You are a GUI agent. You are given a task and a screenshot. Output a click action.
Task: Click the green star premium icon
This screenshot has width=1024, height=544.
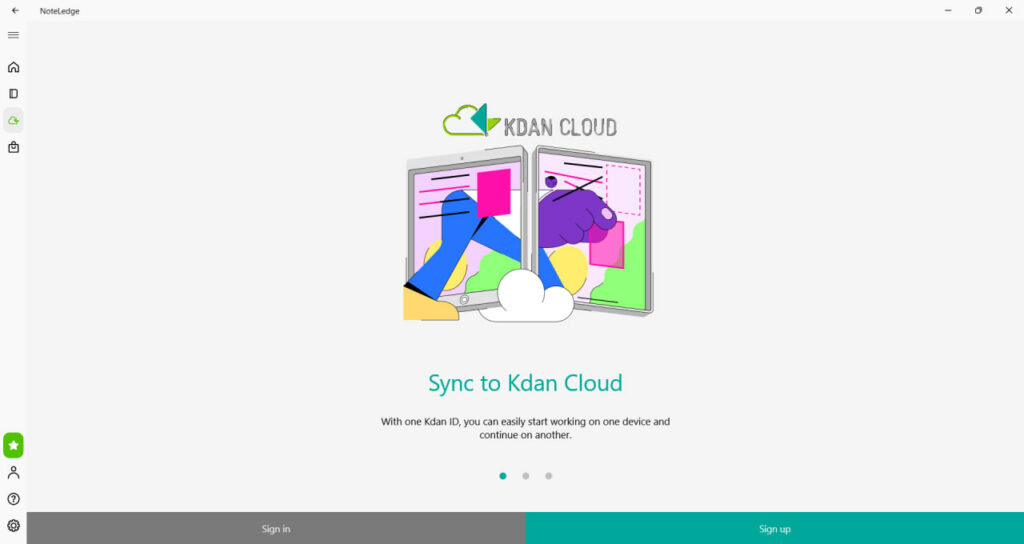tap(13, 445)
